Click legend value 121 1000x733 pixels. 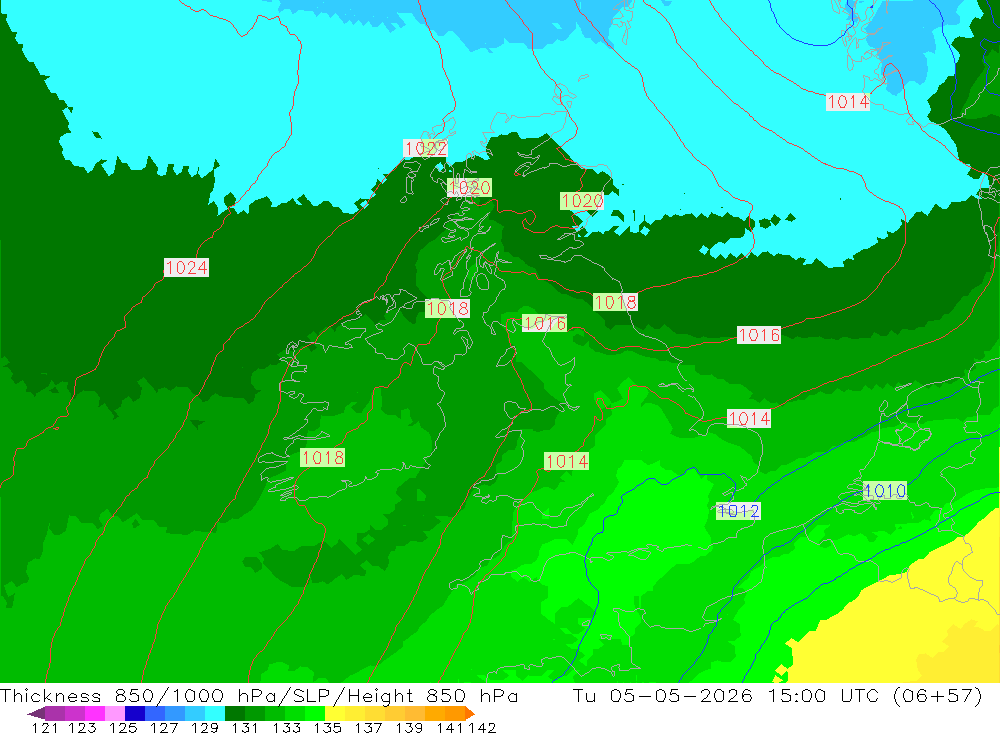tap(45, 727)
